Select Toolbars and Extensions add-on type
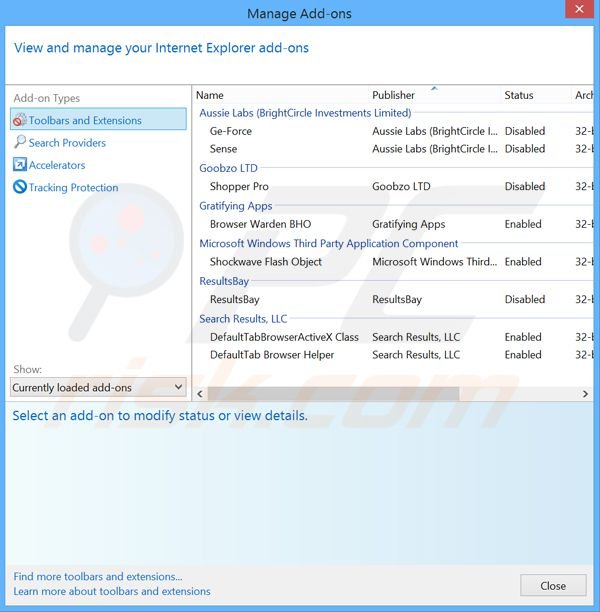This screenshot has width=600, height=612. [x=98, y=120]
